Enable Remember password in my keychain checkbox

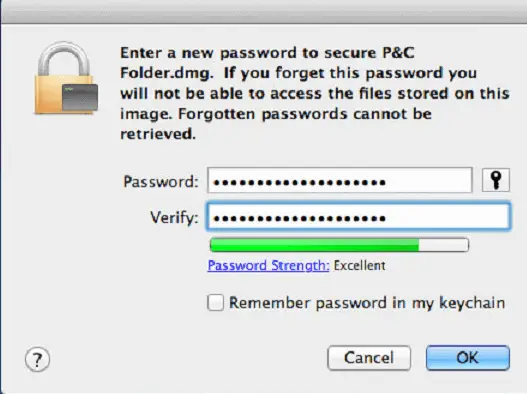(215, 303)
